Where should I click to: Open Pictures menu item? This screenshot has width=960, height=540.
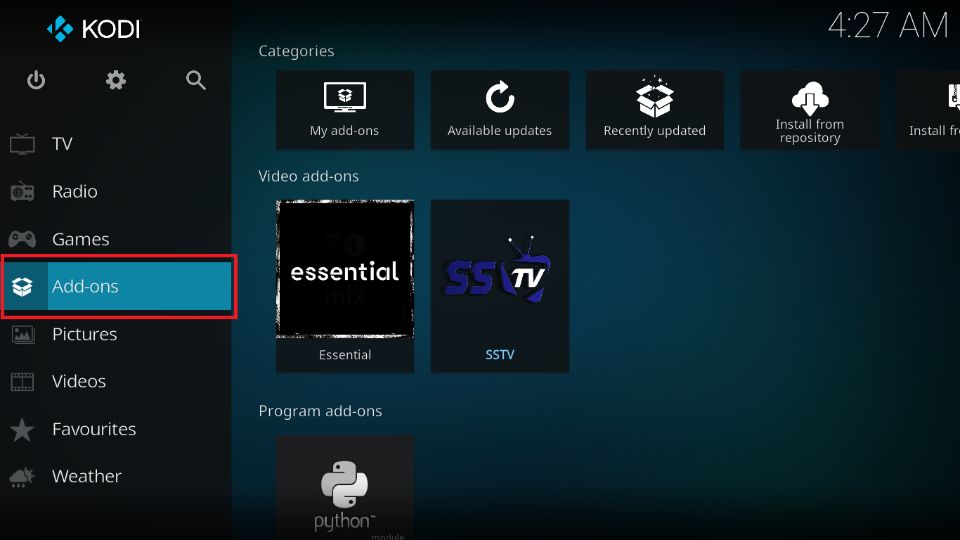click(x=116, y=334)
